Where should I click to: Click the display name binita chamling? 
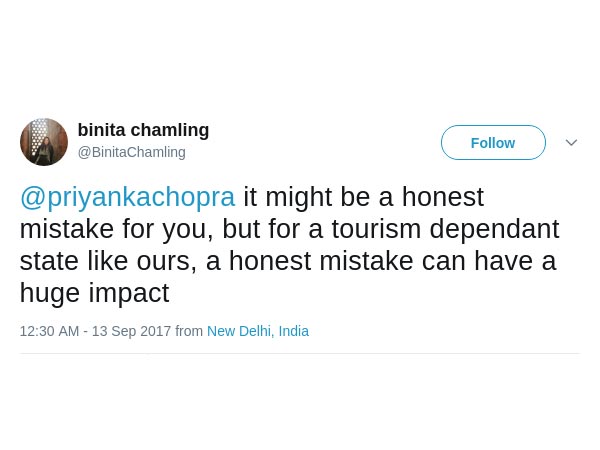pos(143,130)
